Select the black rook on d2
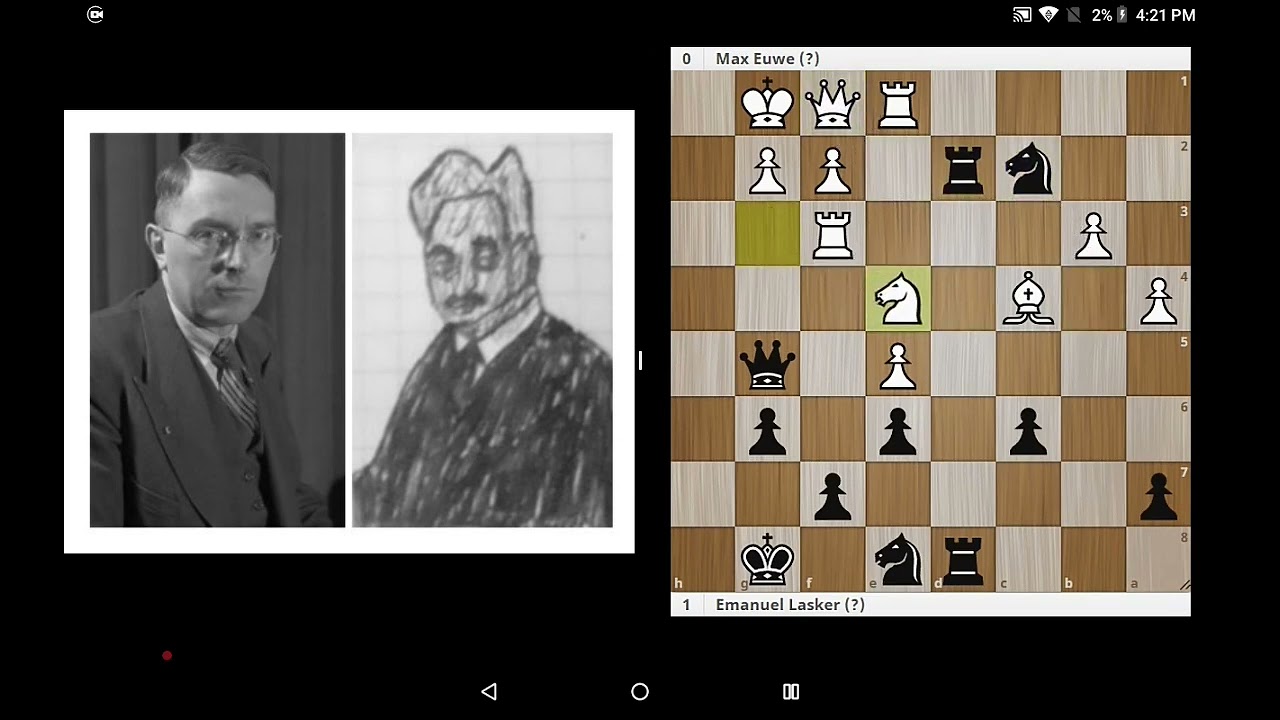The image size is (1280, 720). point(963,168)
